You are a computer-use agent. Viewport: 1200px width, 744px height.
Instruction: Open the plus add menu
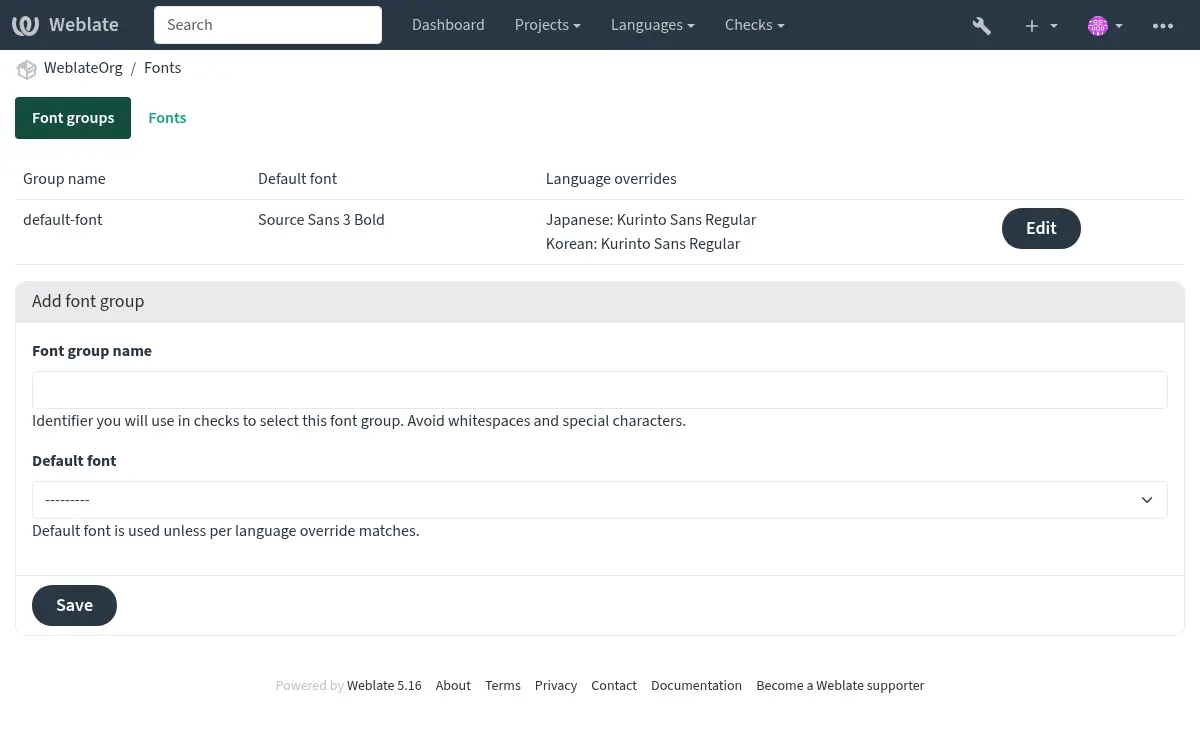[x=1040, y=25]
